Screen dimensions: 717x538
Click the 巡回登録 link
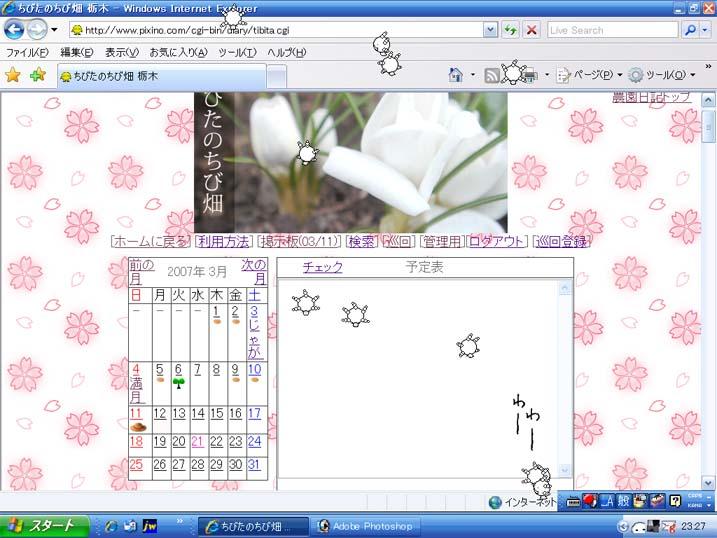click(562, 241)
